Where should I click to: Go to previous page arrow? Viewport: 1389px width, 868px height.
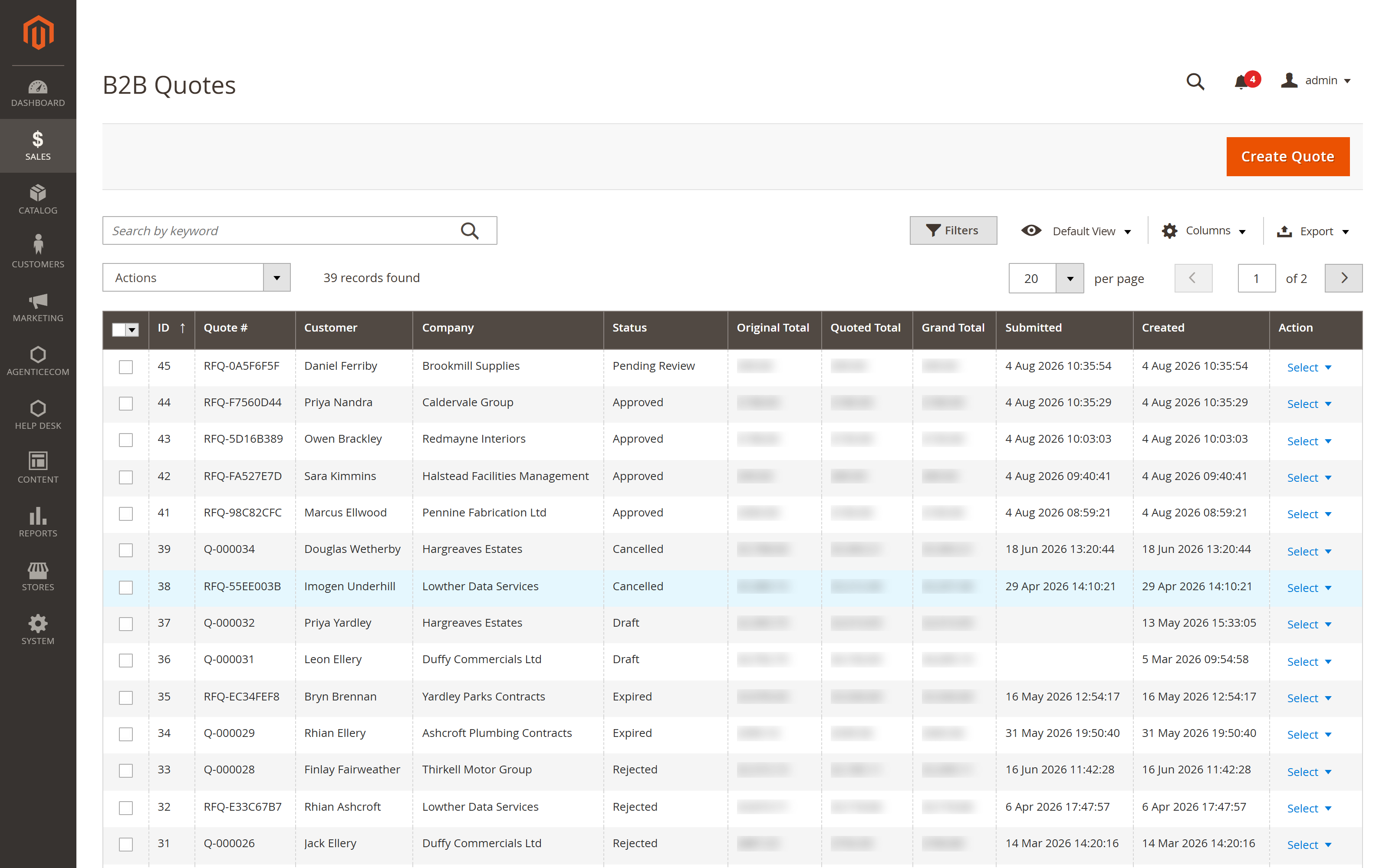[1193, 279]
